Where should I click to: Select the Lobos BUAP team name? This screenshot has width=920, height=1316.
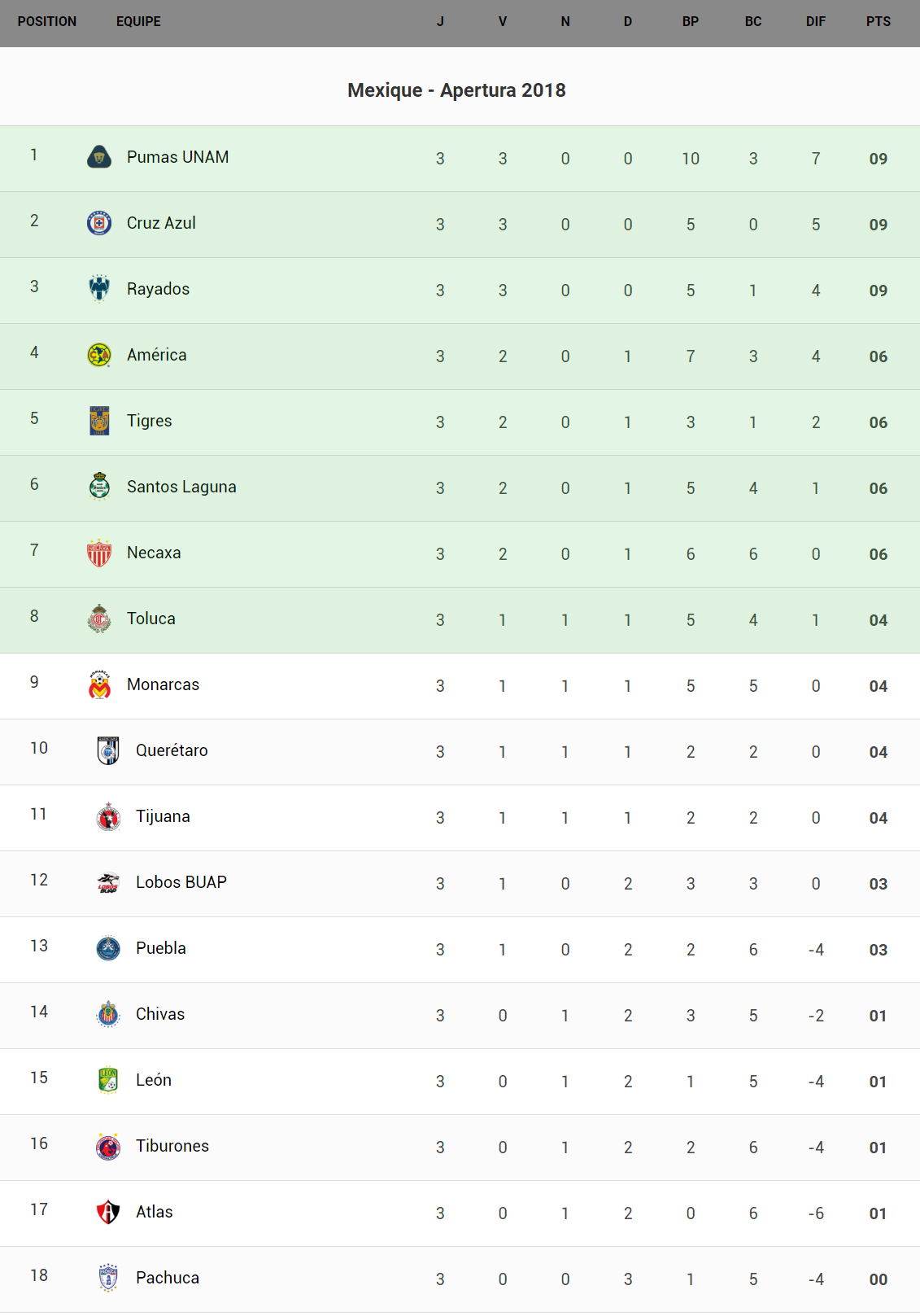click(181, 882)
